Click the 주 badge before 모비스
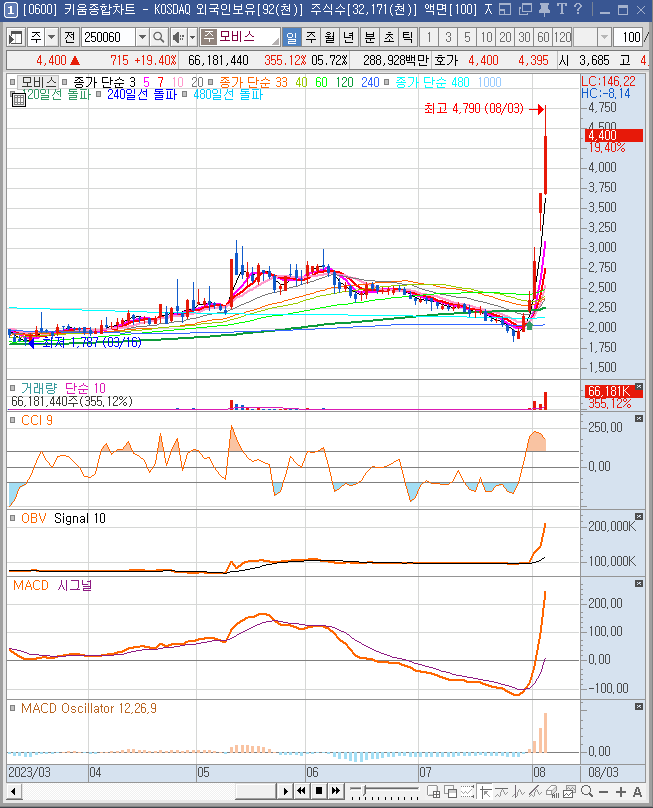Screen dimensions: 653x808 click(208, 37)
